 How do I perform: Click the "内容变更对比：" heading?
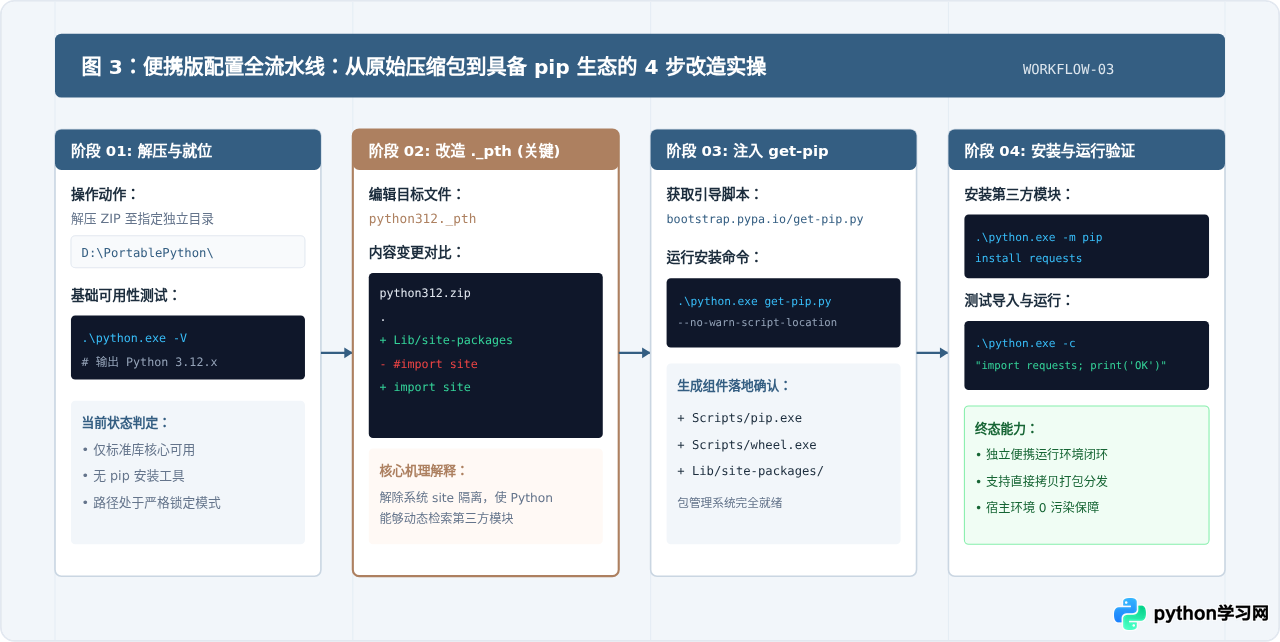coord(417,252)
